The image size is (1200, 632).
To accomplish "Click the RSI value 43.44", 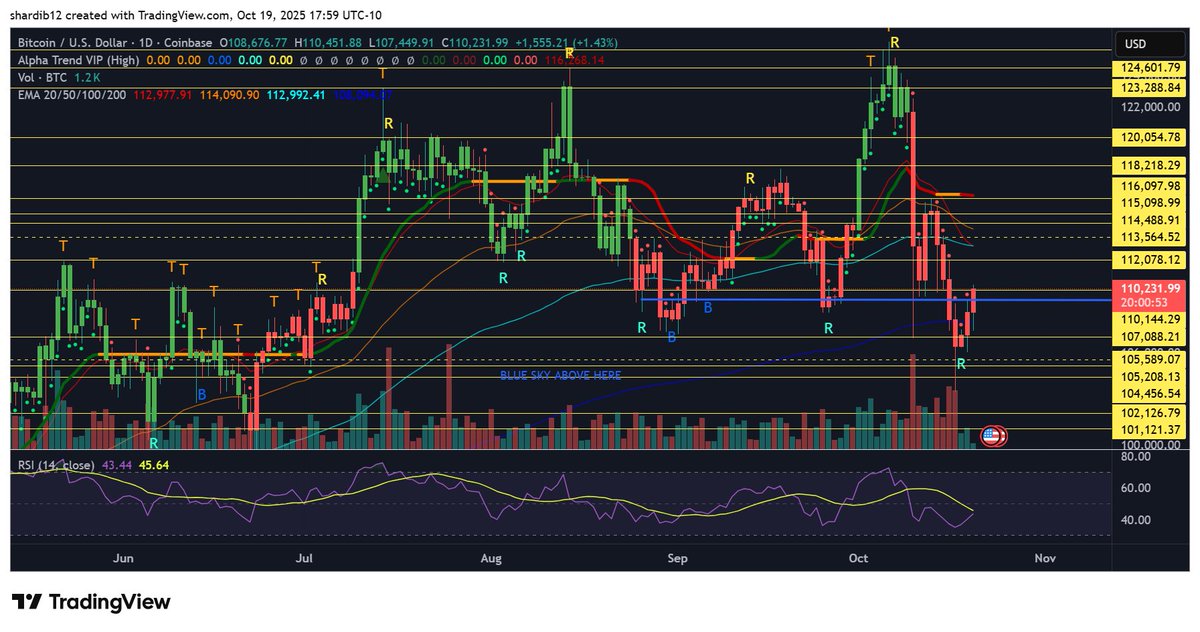I will point(119,465).
